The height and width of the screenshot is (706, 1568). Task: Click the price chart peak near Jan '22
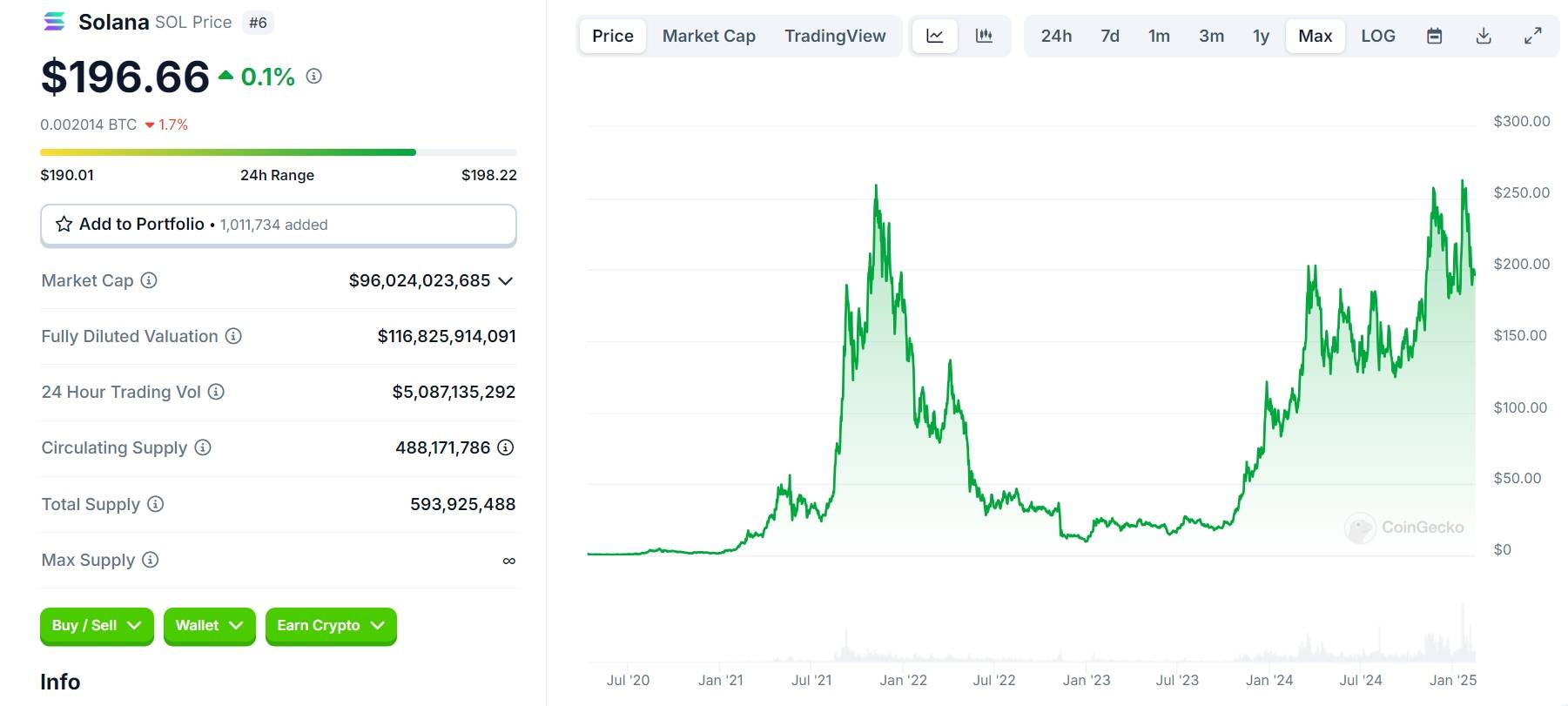click(x=876, y=186)
